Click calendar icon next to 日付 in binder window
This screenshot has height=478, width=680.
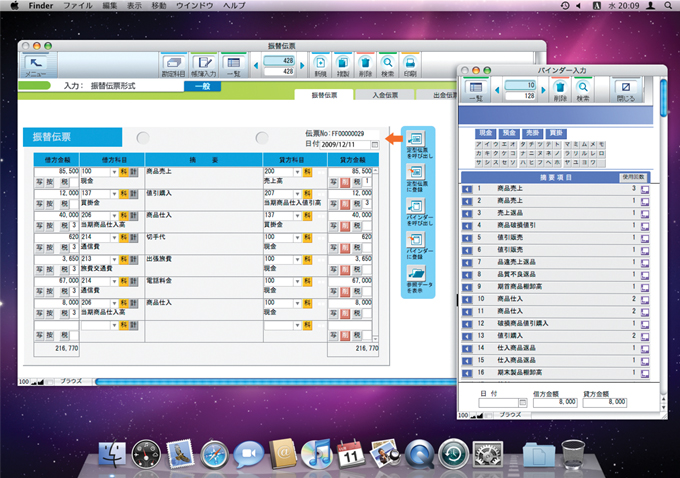click(523, 403)
